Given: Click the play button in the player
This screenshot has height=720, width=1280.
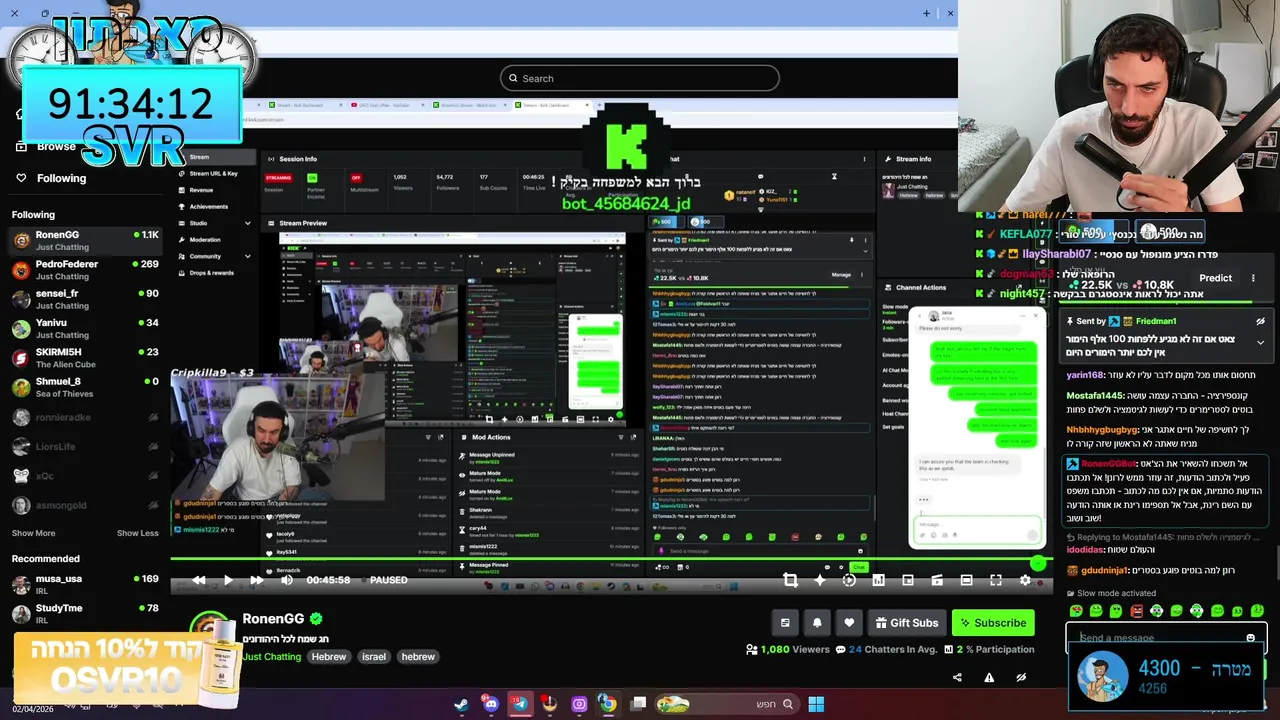Looking at the screenshot, I should (x=228, y=580).
